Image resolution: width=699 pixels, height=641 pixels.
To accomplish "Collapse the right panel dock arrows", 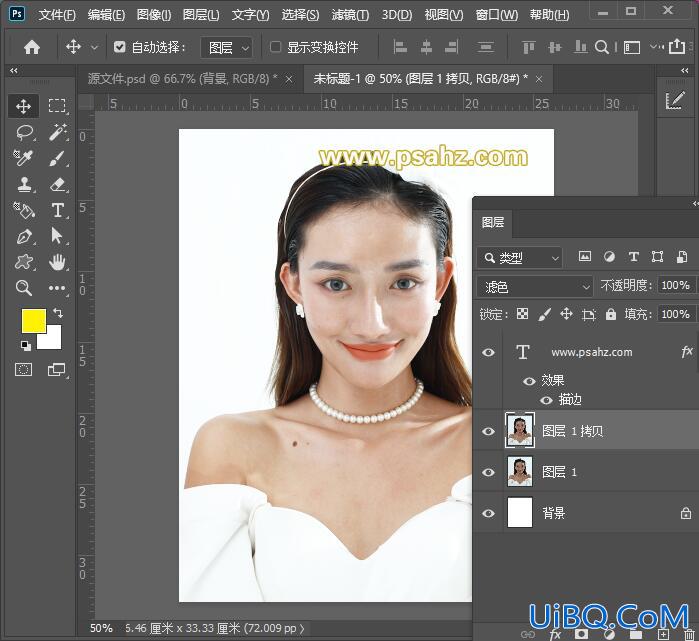I will [685, 70].
